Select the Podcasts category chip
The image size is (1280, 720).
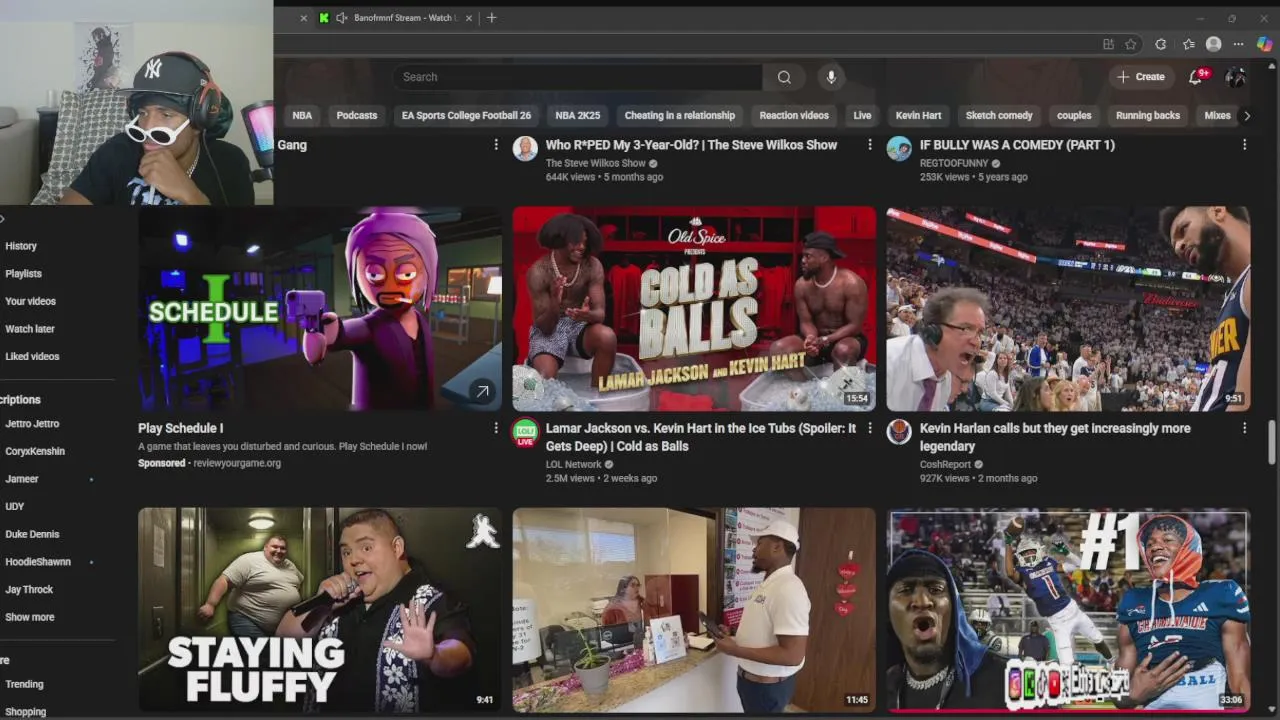click(x=357, y=115)
